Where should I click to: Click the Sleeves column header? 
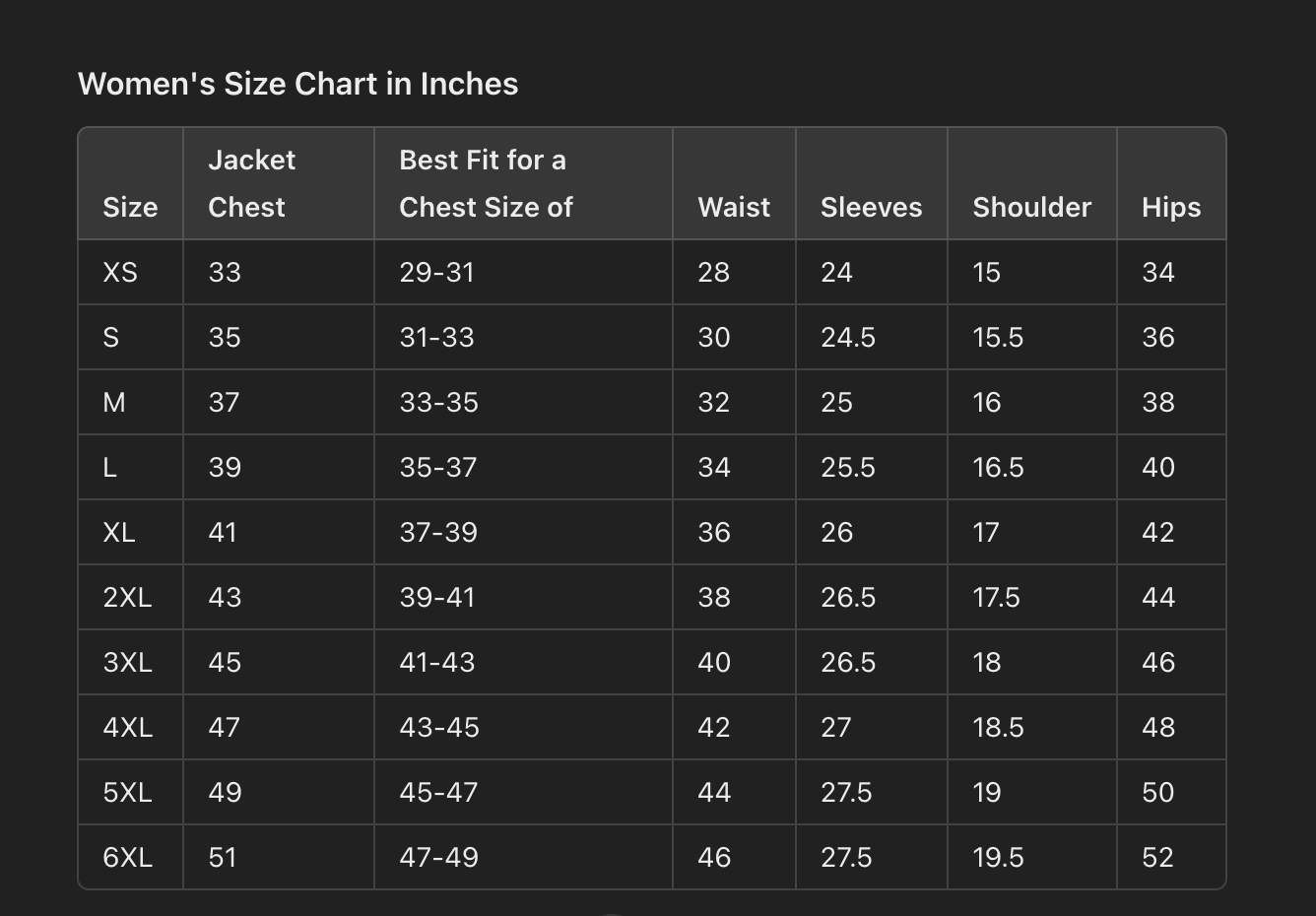click(871, 207)
